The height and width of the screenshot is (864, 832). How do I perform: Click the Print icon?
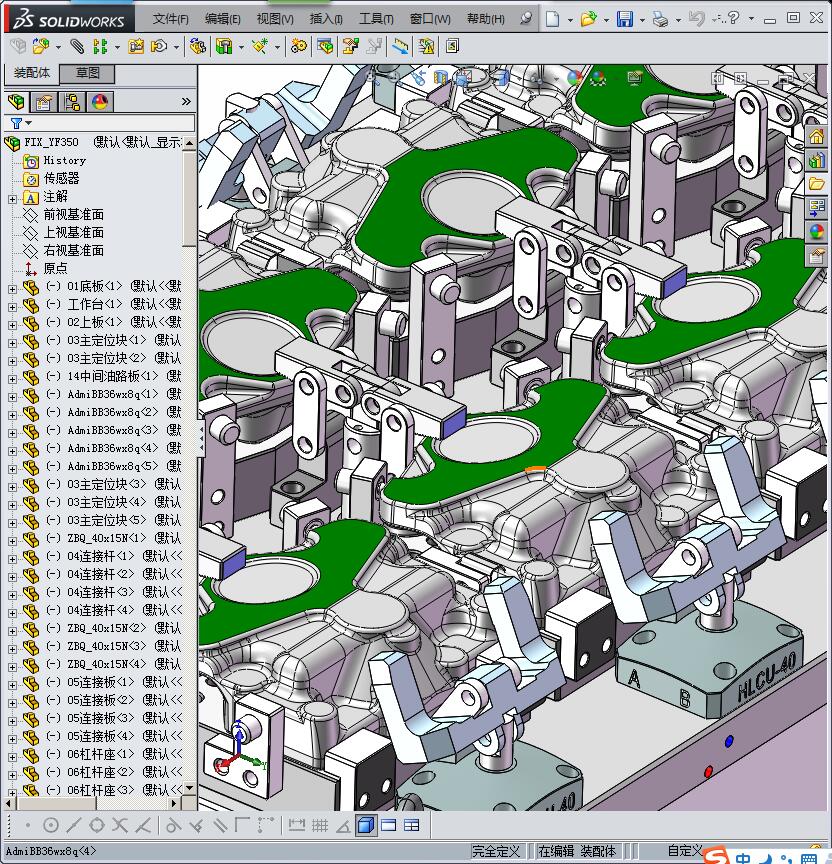660,19
